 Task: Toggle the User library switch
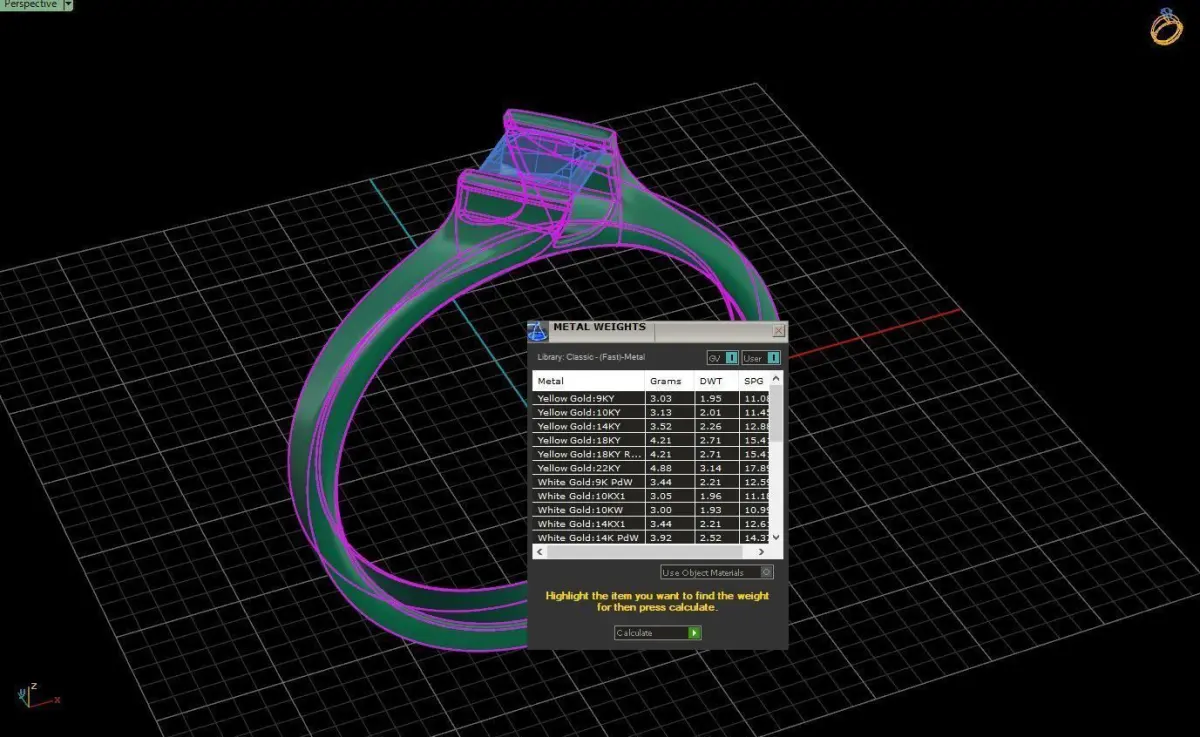point(761,358)
